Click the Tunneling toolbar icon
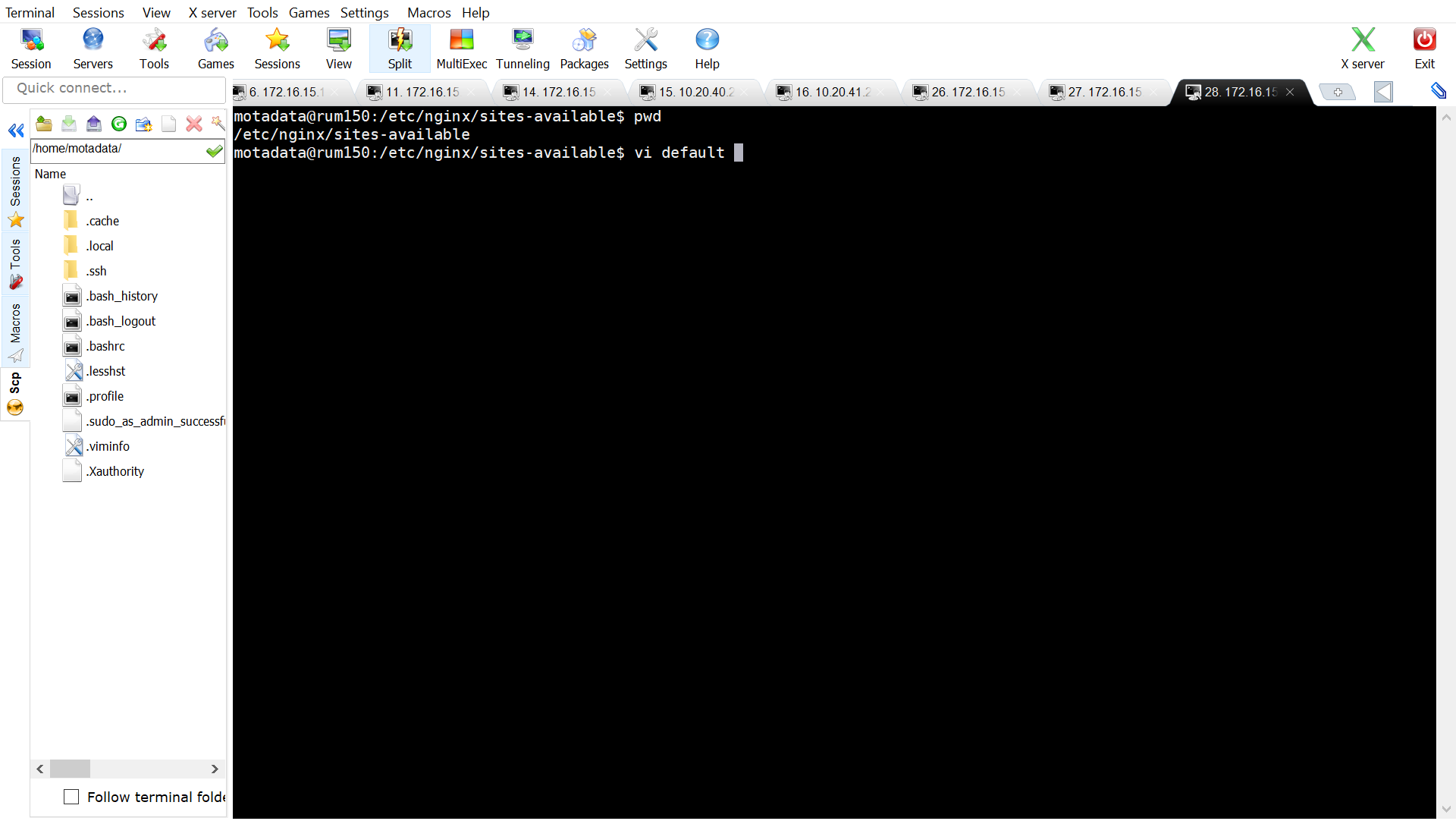The width and height of the screenshot is (1456, 821). (522, 49)
